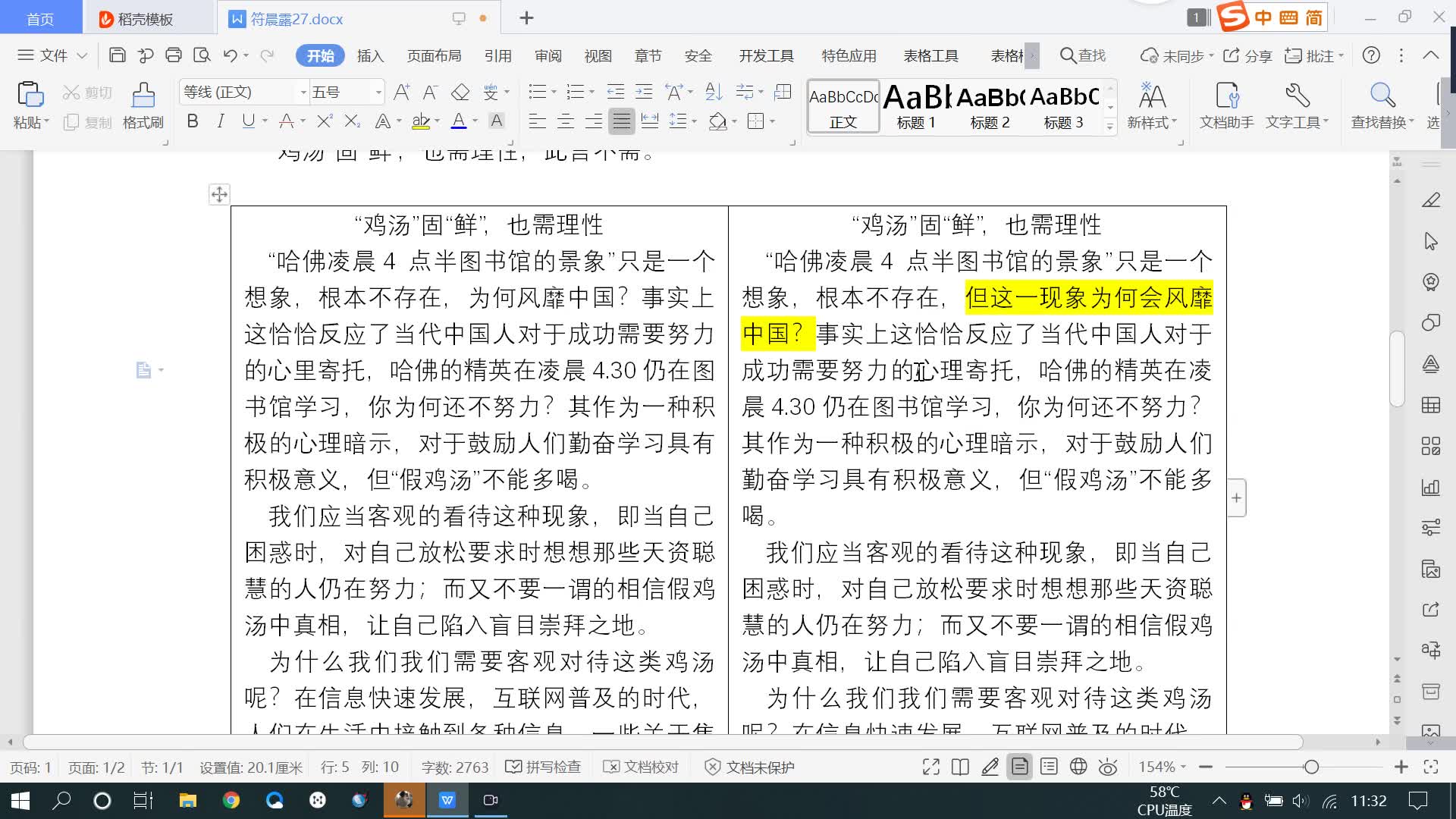This screenshot has width=1456, height=819.
Task: Expand highlight color dropdown arrow
Action: pyautogui.click(x=437, y=121)
